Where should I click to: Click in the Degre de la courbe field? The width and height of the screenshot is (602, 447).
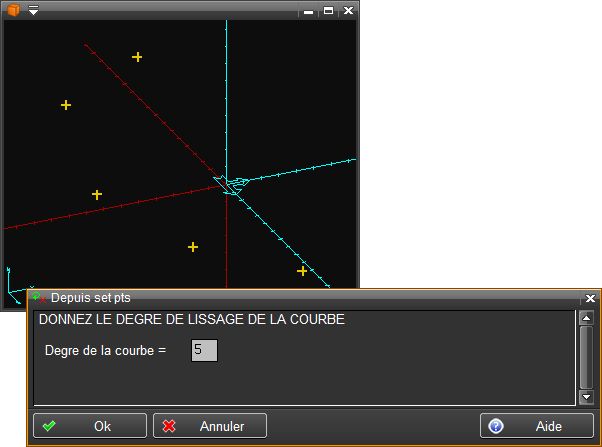coord(204,350)
